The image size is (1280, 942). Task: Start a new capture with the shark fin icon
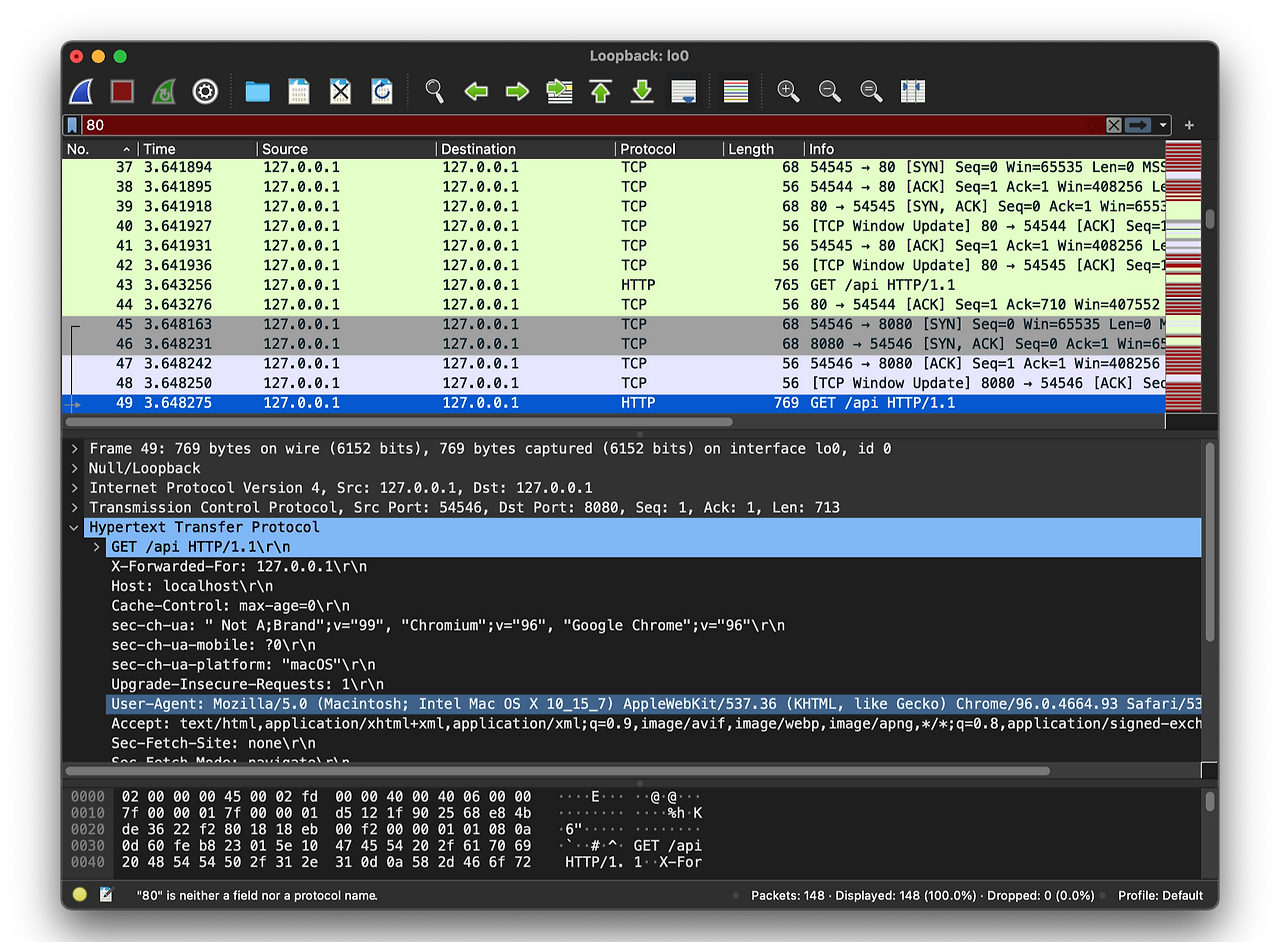[x=81, y=91]
